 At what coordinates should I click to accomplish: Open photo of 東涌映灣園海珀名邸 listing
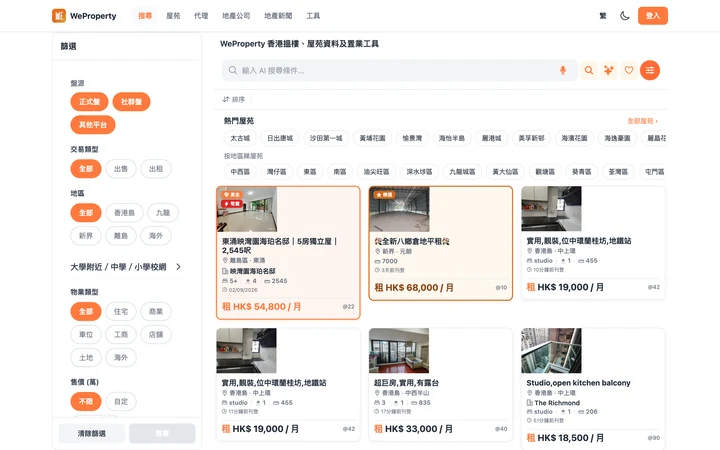(x=247, y=209)
